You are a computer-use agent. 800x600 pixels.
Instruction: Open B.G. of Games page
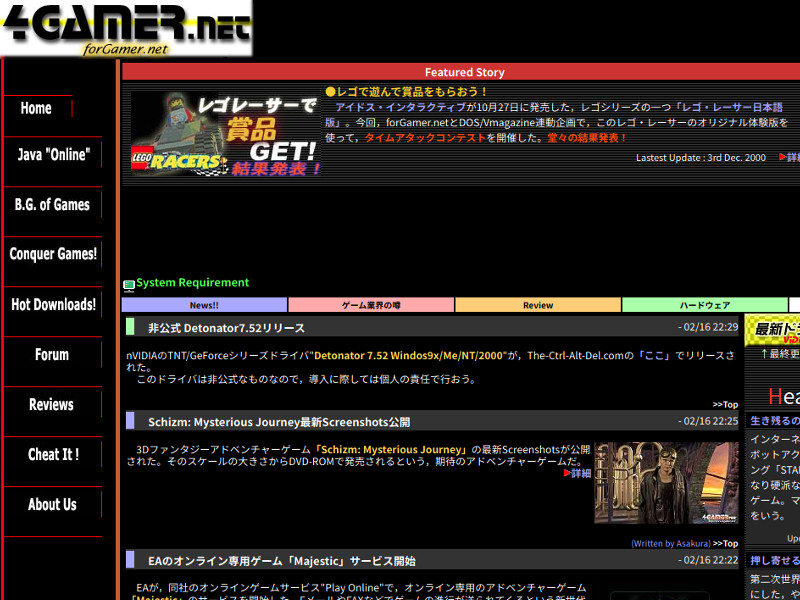pos(52,205)
